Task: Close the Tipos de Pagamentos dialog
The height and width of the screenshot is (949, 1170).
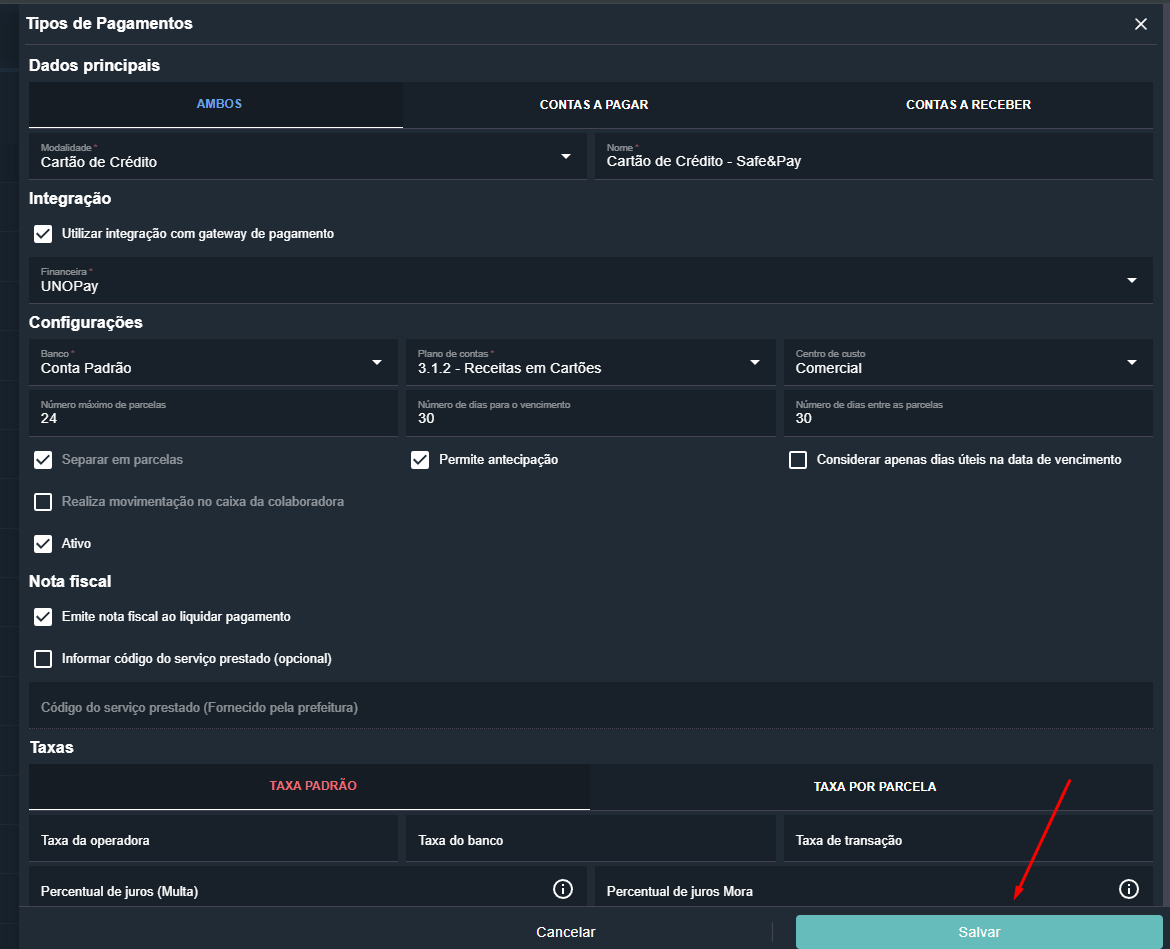Action: [1140, 24]
